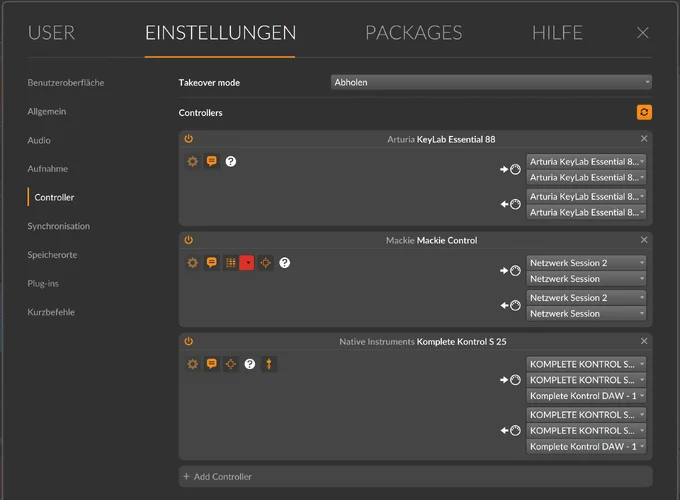
Task: Click the crosshair icon for Komplete Kontrol S 25
Action: [230, 364]
